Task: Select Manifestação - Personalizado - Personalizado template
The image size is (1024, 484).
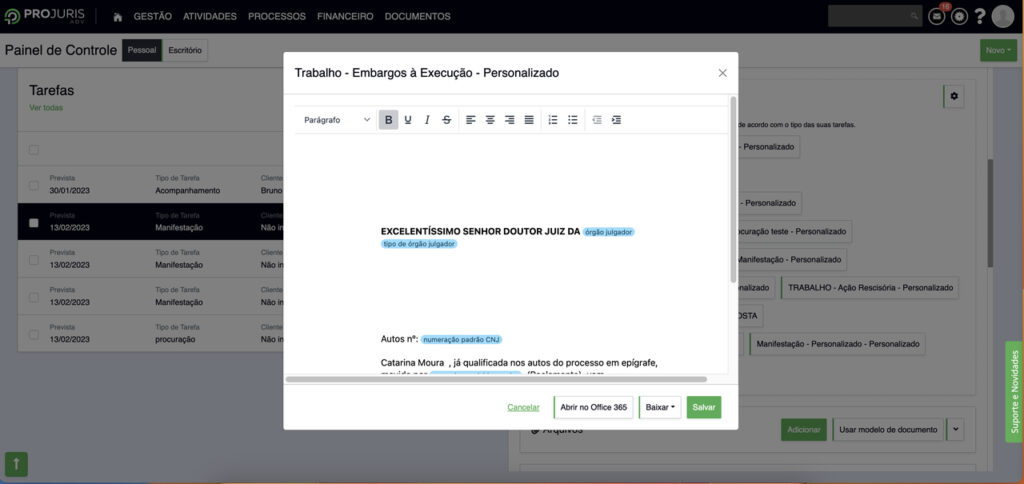Action: tap(838, 344)
